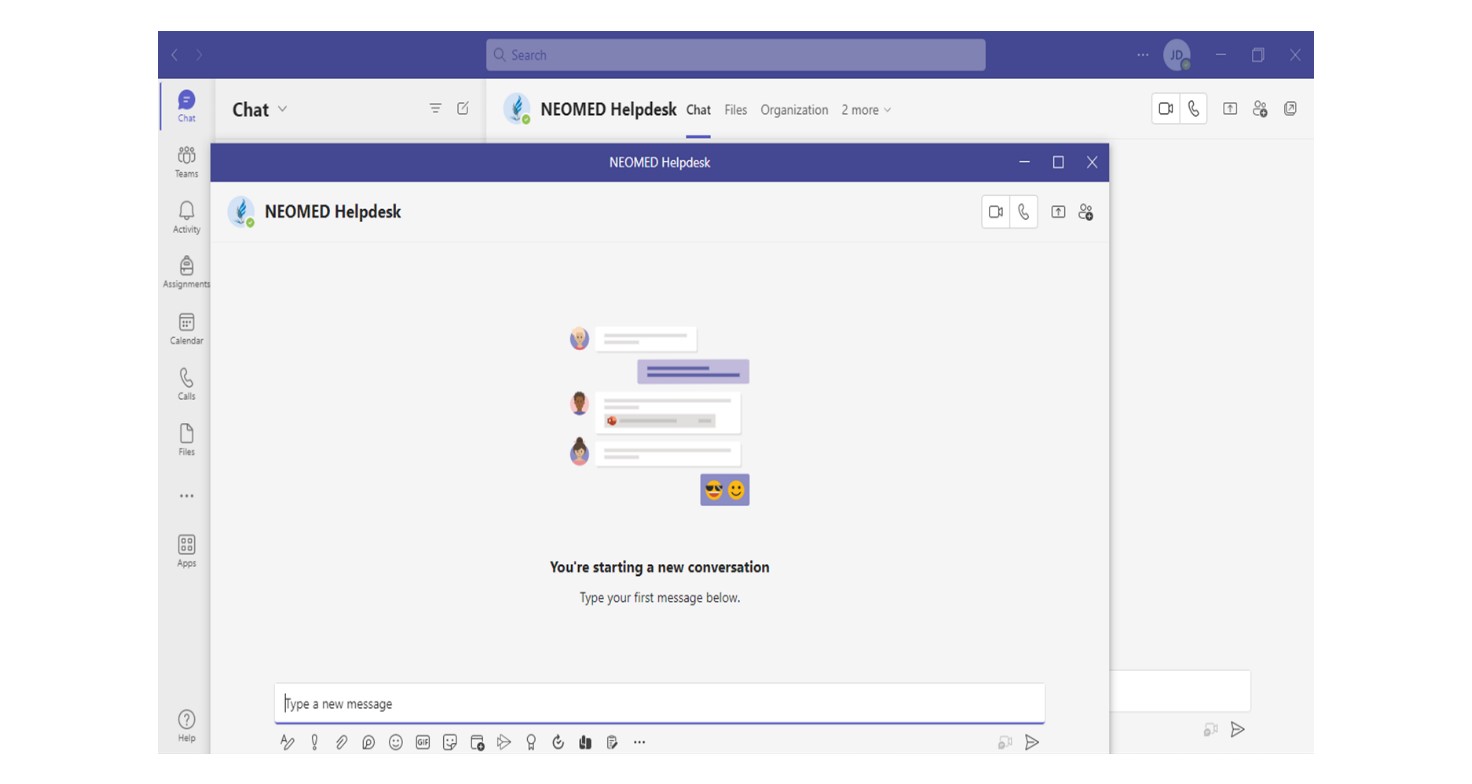Click the attach file paperclip icon

[x=341, y=742]
